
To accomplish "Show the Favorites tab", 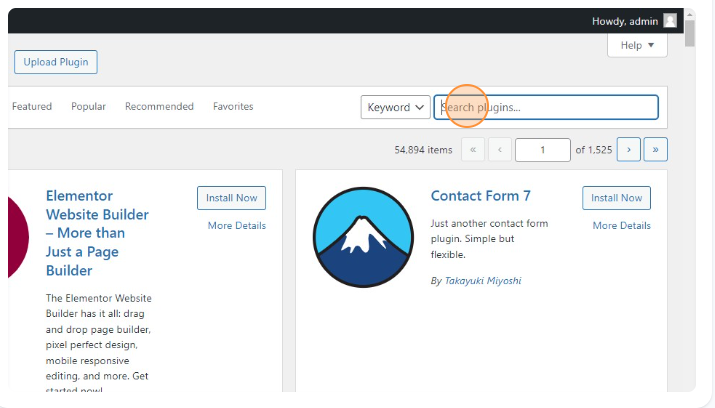I will coord(233,106).
